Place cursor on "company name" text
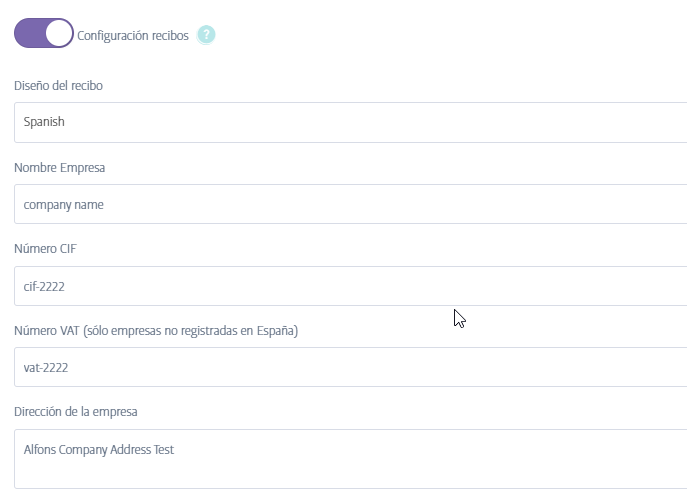 pyautogui.click(x=63, y=204)
